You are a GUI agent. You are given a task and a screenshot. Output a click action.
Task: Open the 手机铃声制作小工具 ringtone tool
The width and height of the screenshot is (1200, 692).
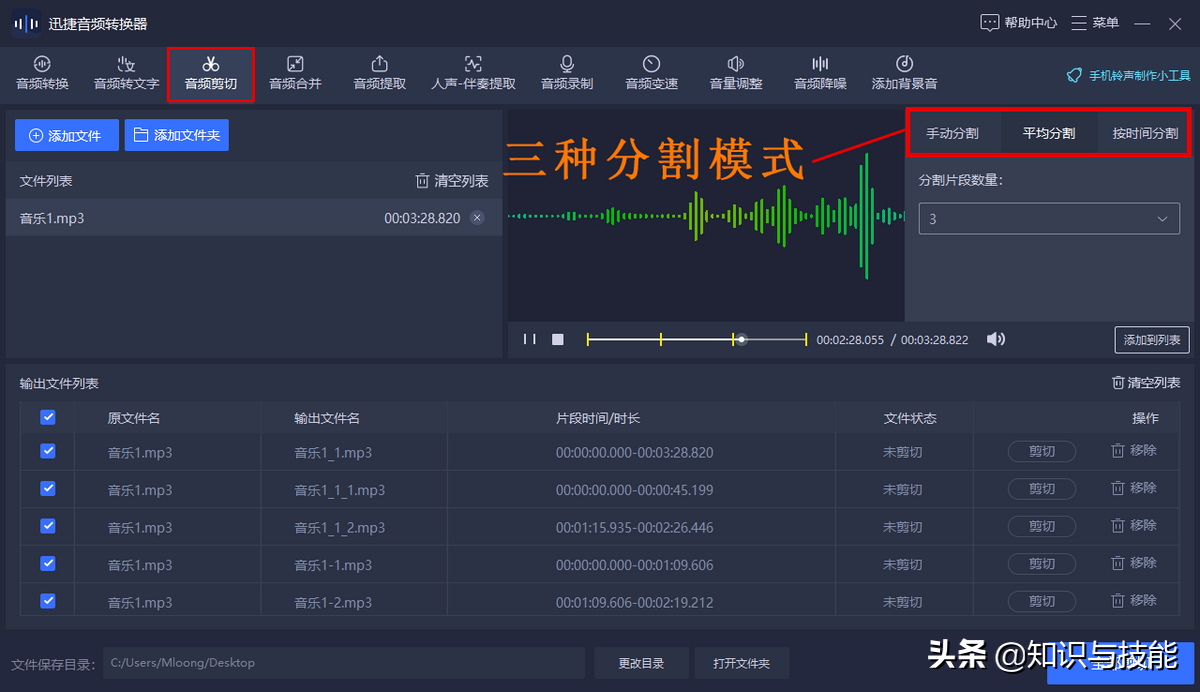point(1129,75)
